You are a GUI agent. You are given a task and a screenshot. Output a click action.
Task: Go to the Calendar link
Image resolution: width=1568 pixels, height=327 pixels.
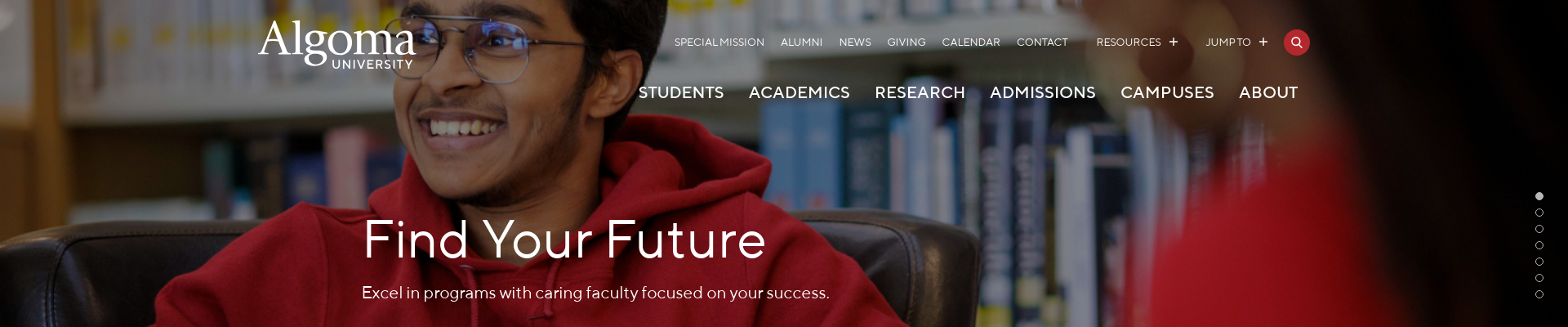pos(971,43)
